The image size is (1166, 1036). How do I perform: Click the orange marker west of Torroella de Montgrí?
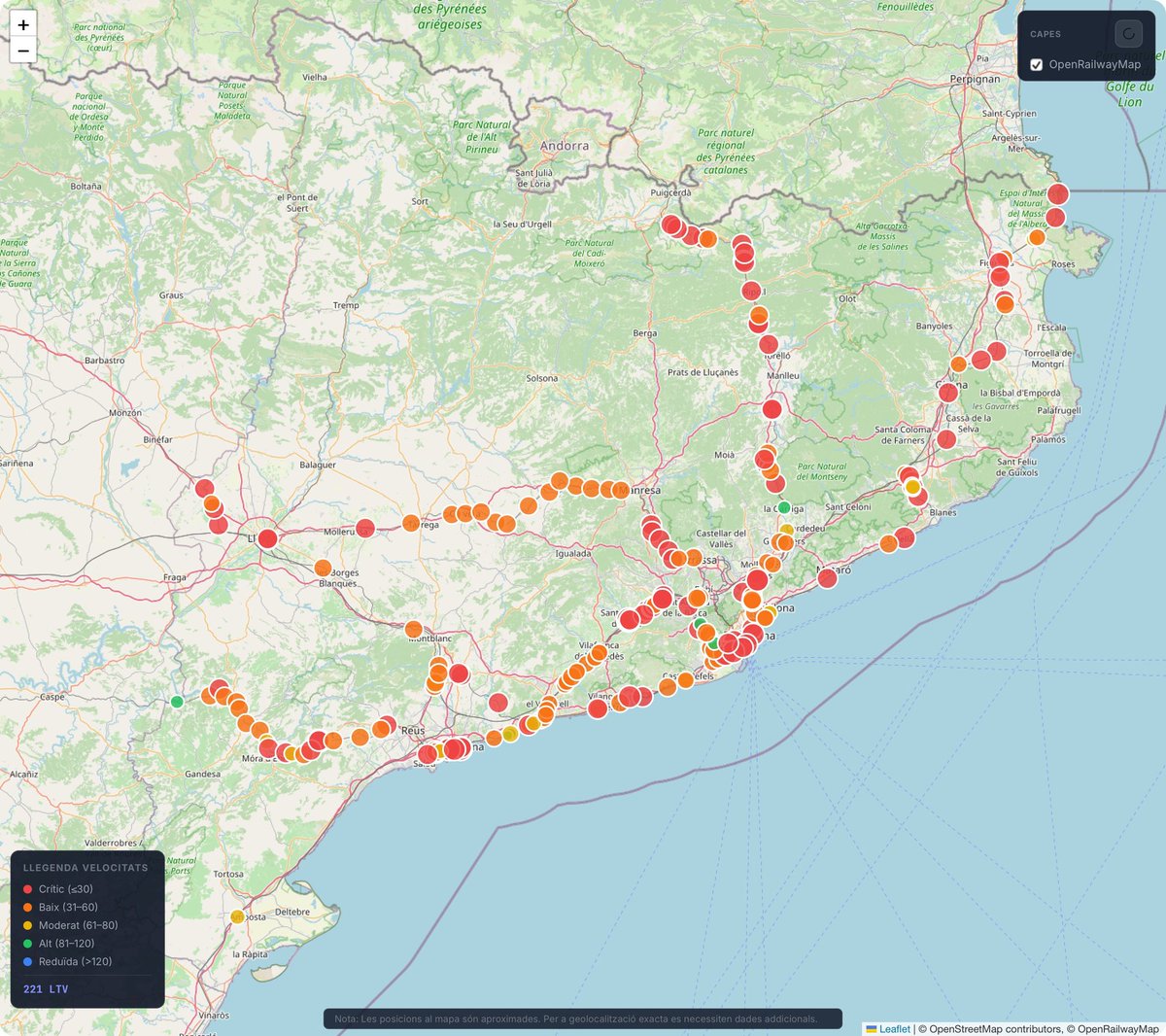pyautogui.click(x=959, y=364)
